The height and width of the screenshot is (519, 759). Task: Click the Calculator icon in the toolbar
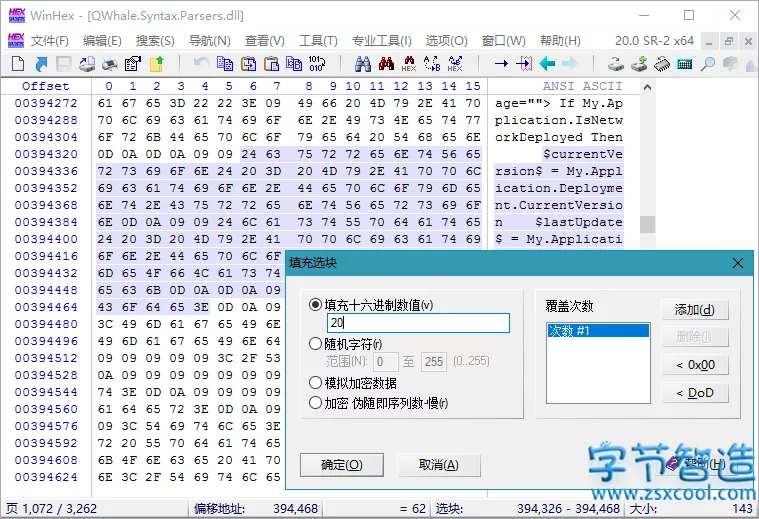684,63
